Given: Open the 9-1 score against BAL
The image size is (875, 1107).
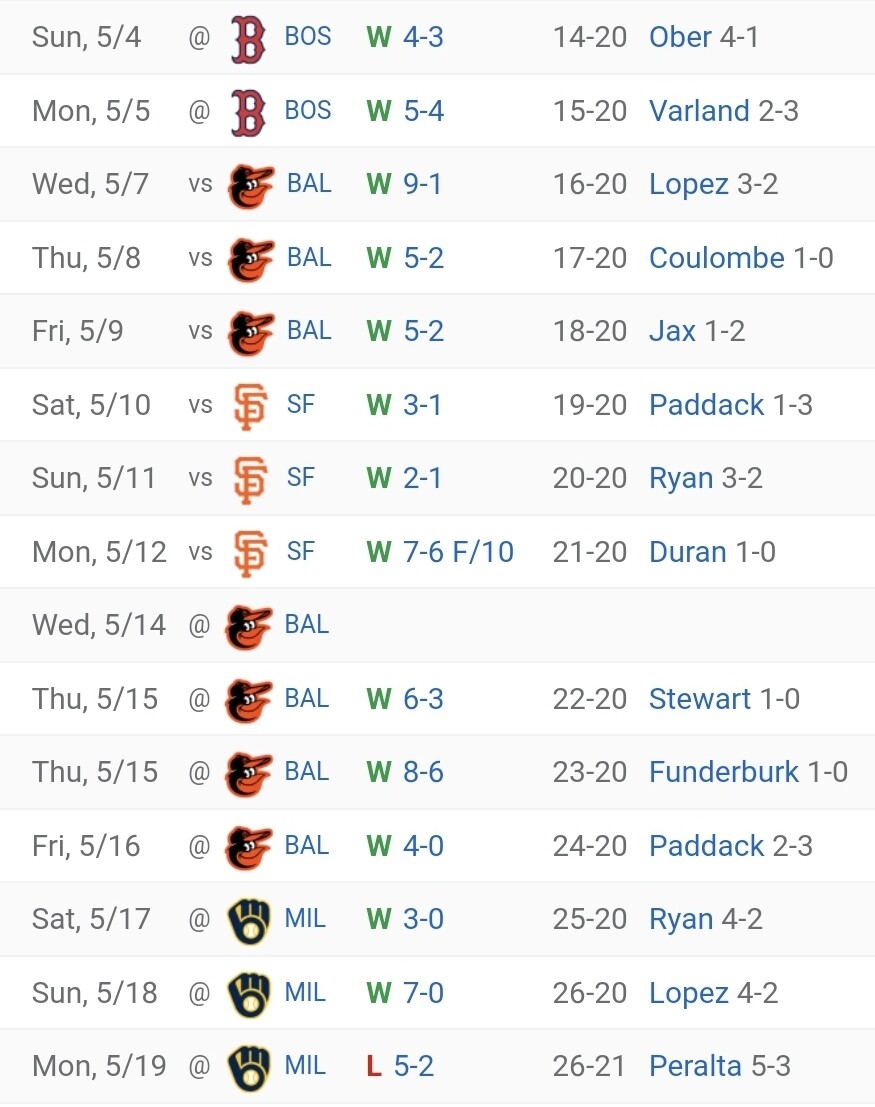Looking at the screenshot, I should 423,184.
